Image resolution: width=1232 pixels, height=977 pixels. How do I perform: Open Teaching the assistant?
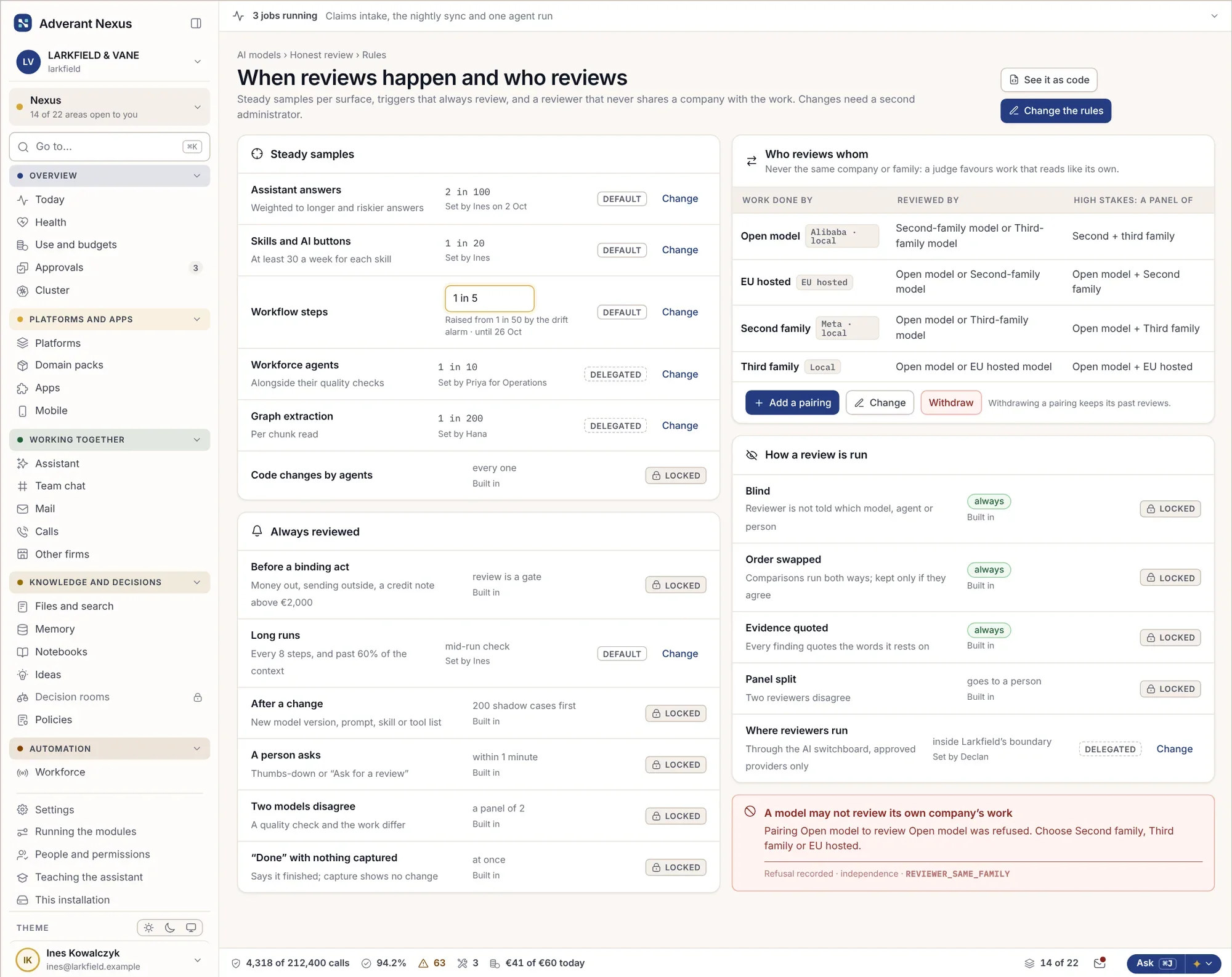click(x=89, y=877)
